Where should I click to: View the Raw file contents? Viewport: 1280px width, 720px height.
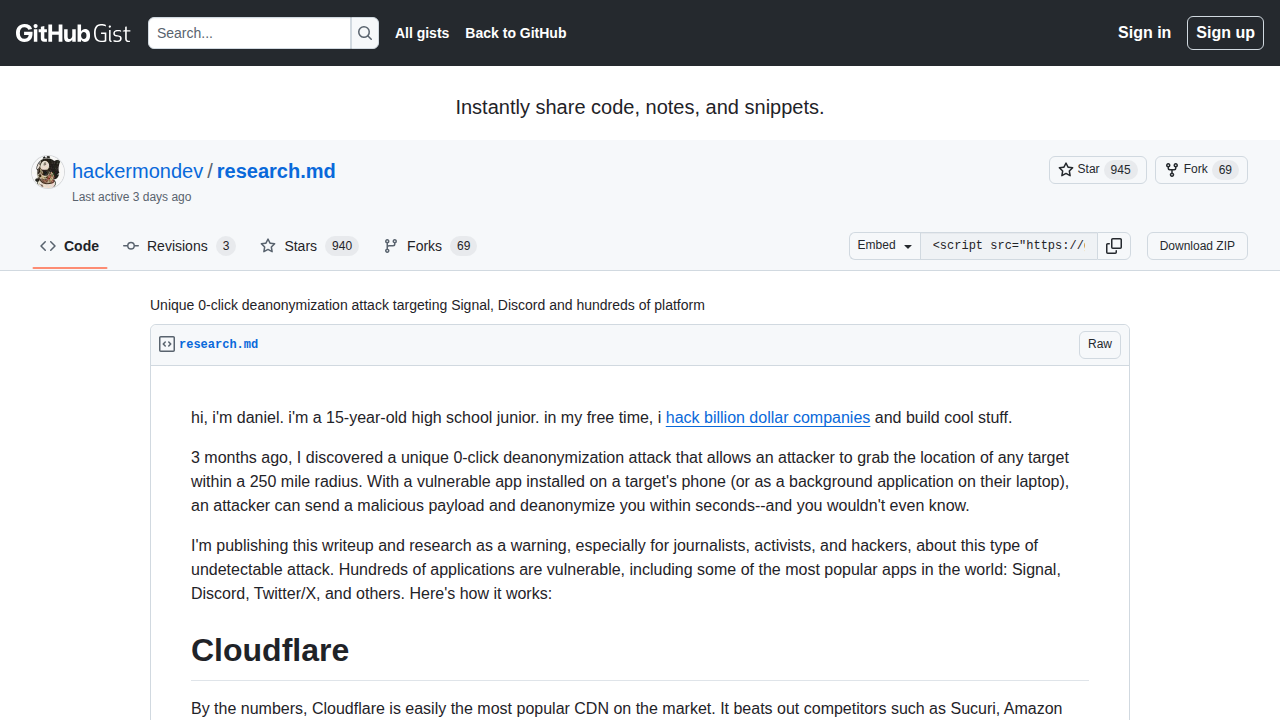[1100, 345]
